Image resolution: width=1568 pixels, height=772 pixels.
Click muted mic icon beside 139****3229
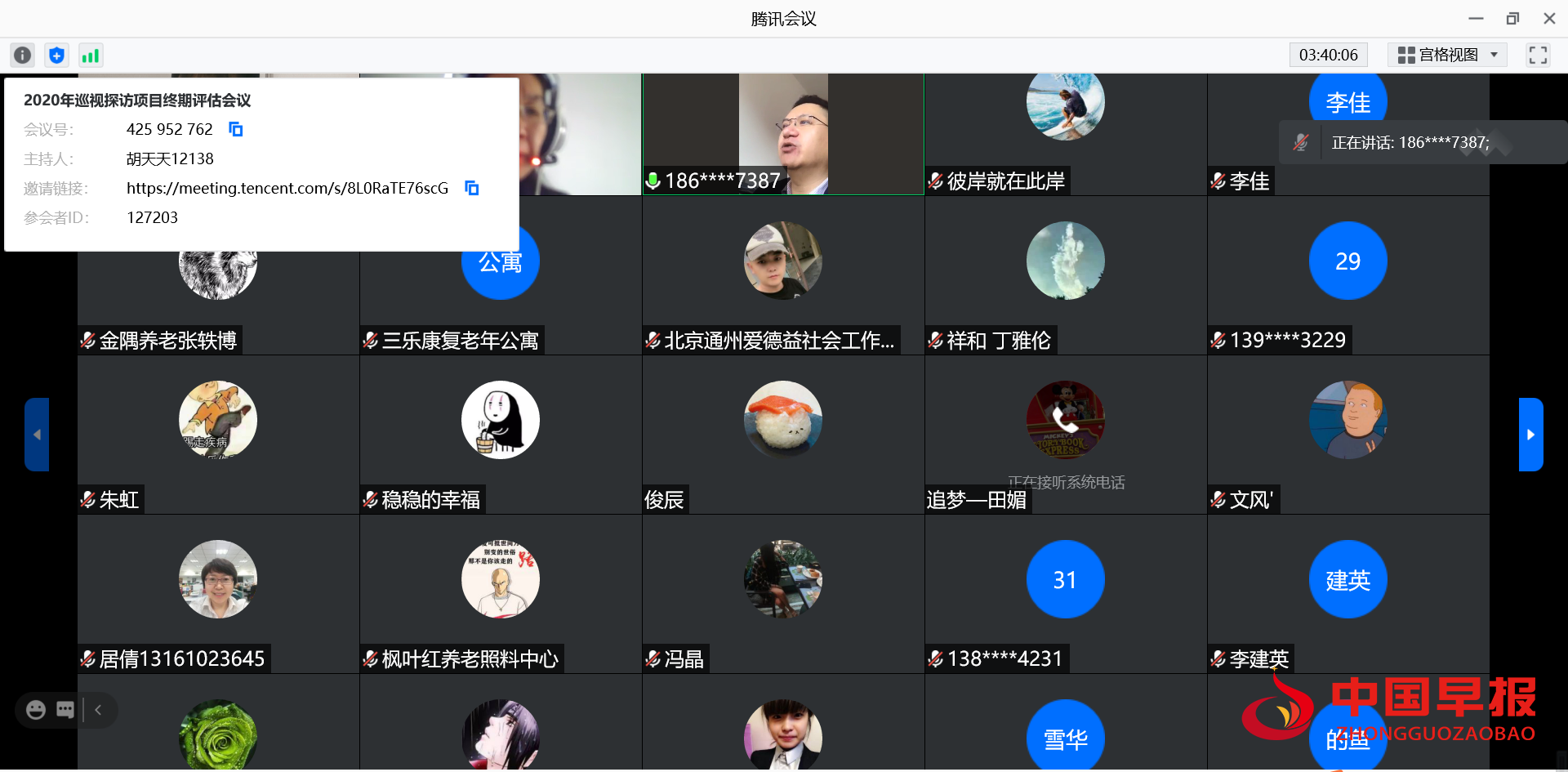click(1218, 341)
